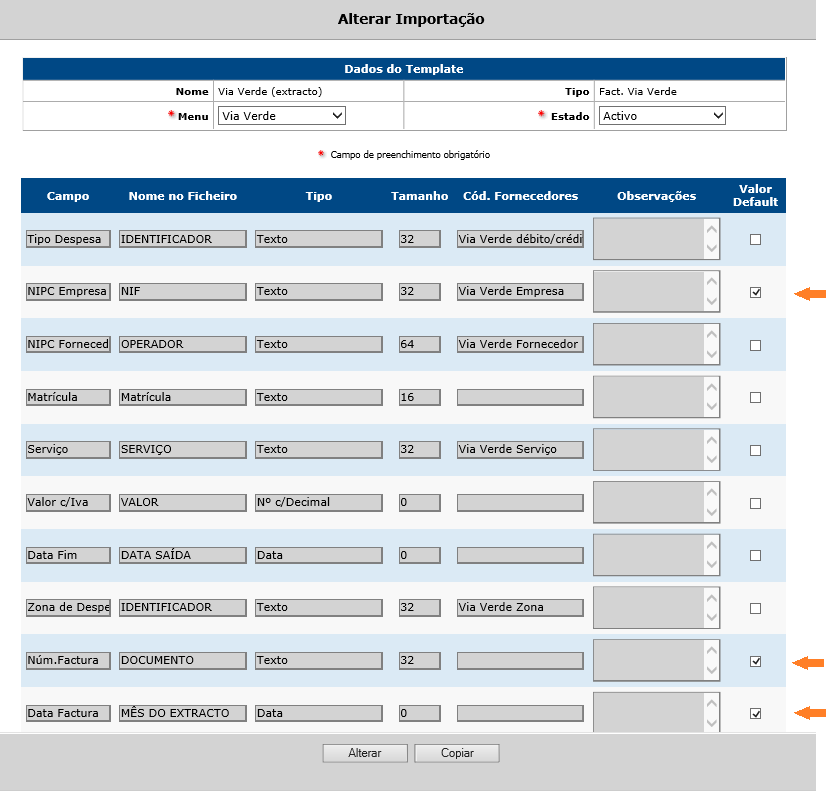Click scroll-down arrow in NIPC Empresa observations box

tap(712, 301)
